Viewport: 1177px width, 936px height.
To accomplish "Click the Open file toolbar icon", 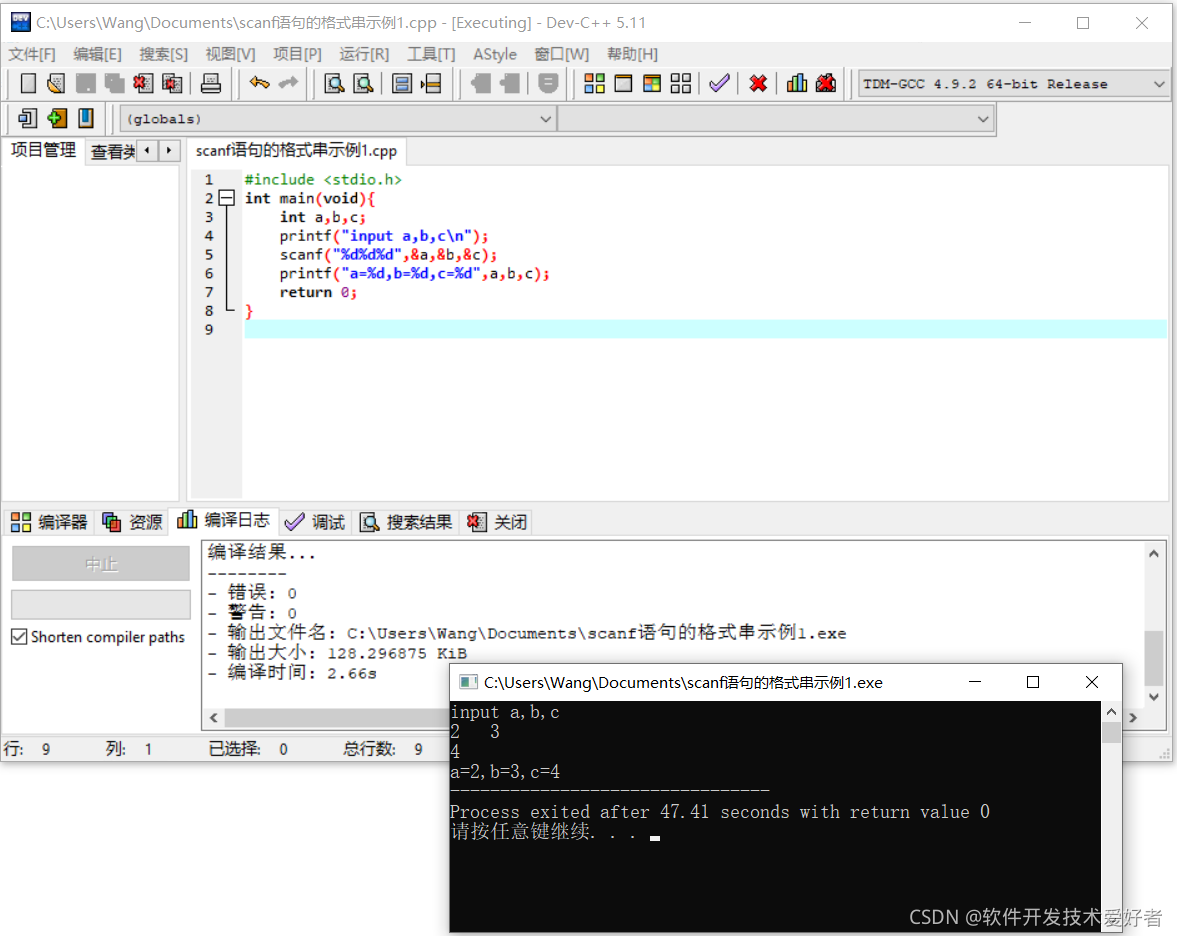I will tap(56, 83).
